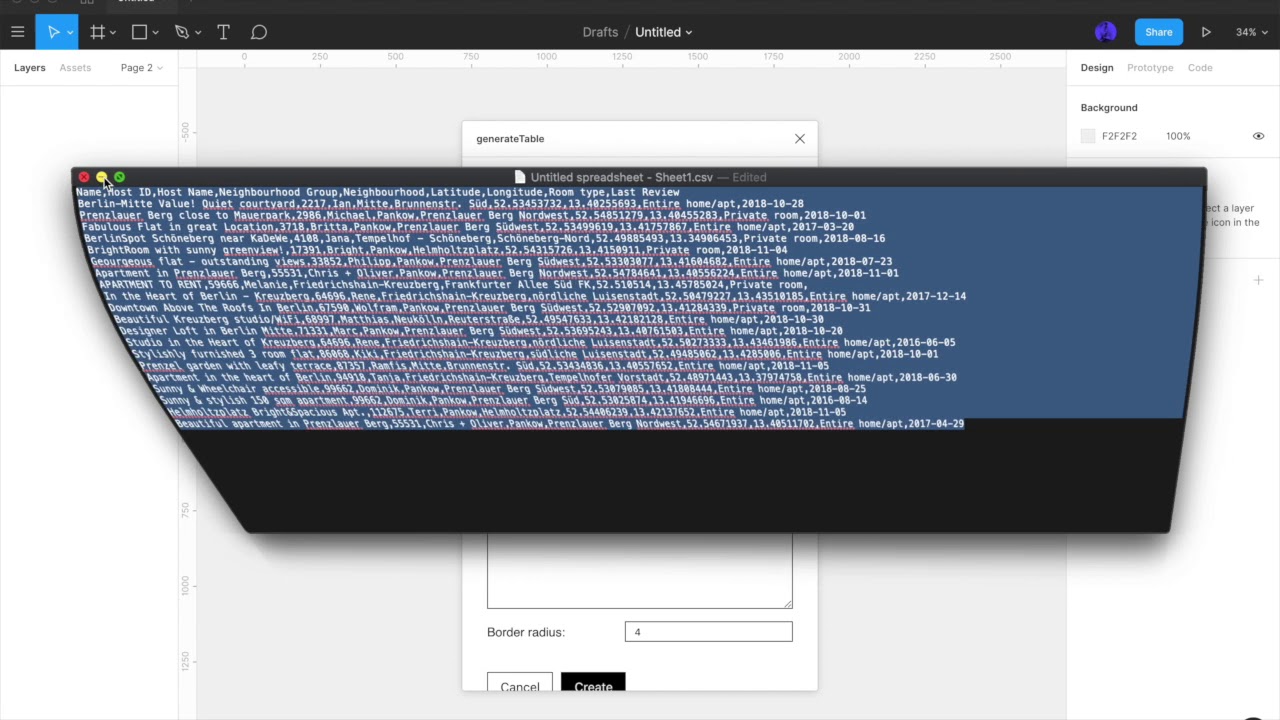Screen dimensions: 1280x720
Task: Select the Rectangle shape tool
Action: pos(139,32)
